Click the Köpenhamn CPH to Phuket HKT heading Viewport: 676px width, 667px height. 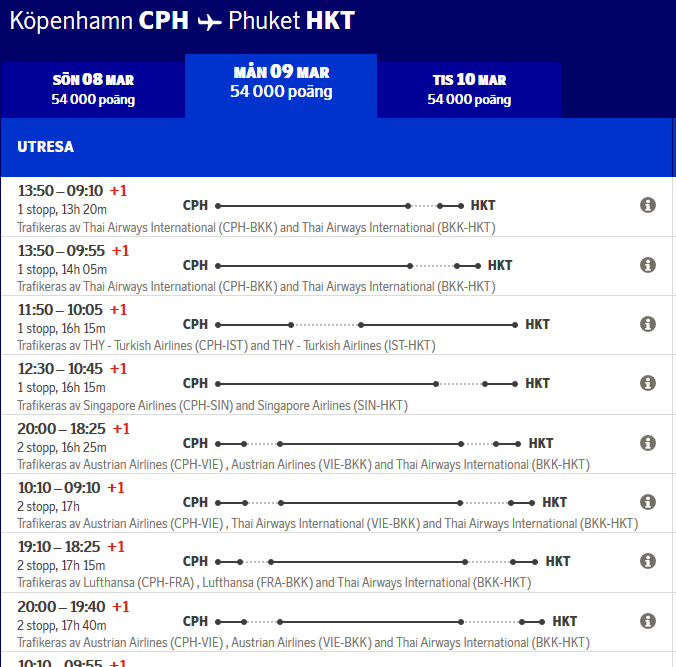[x=182, y=21]
